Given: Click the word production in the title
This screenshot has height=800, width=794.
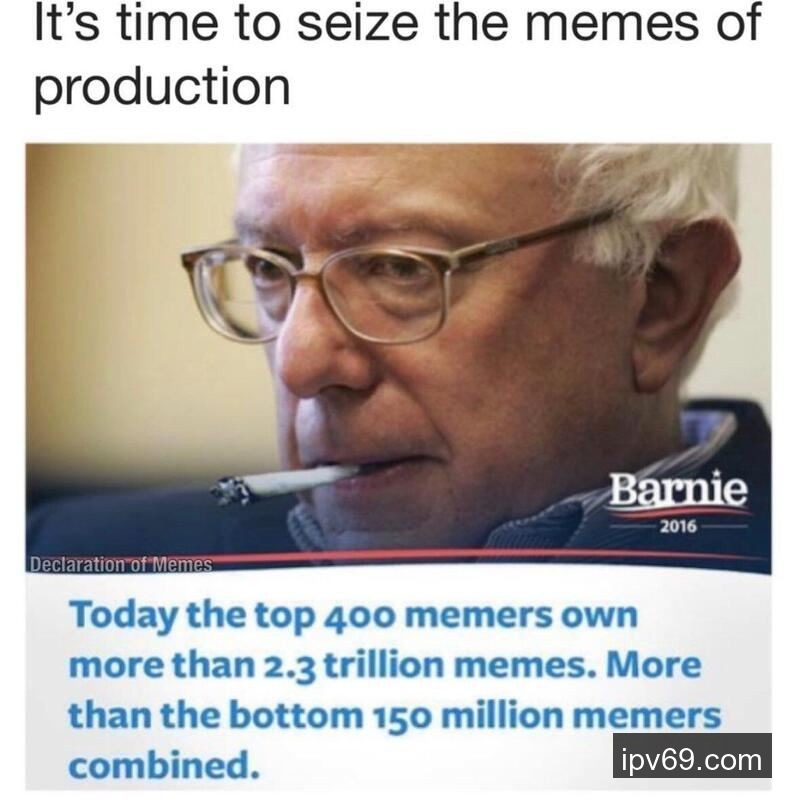Looking at the screenshot, I should (162, 86).
